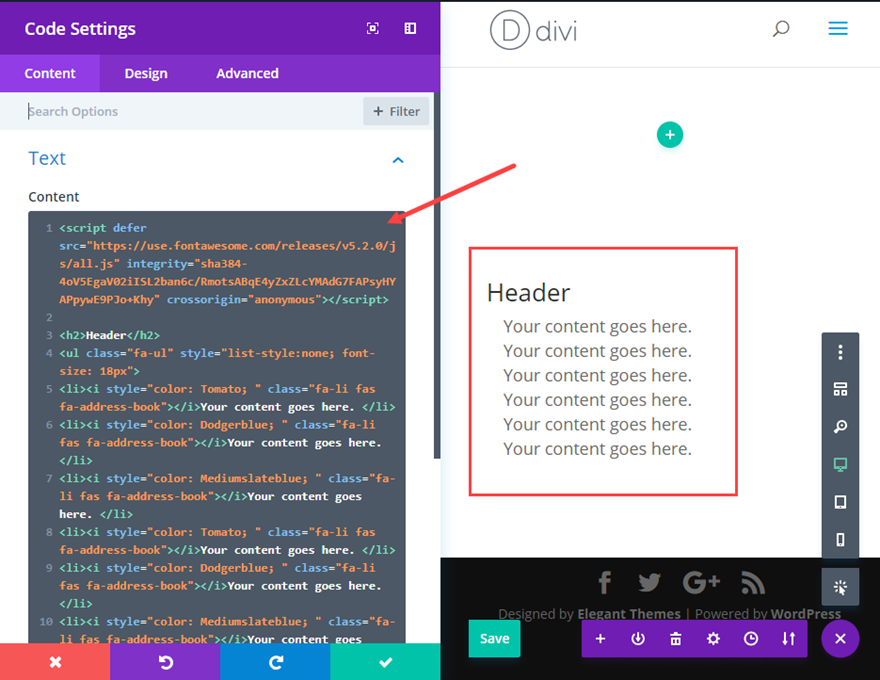Open site search magnifier icon
The image size is (880, 680).
point(781,29)
